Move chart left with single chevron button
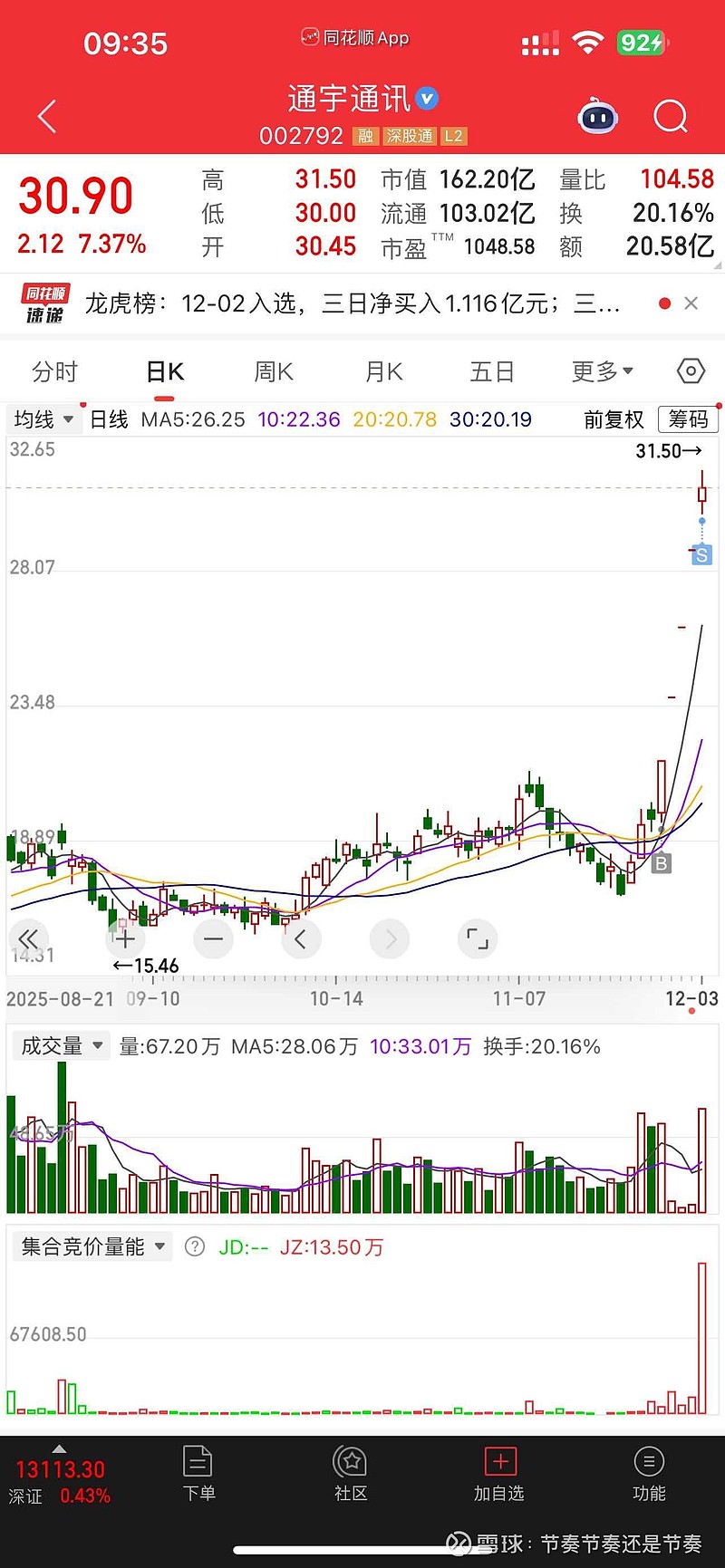725x1568 pixels. [x=301, y=938]
